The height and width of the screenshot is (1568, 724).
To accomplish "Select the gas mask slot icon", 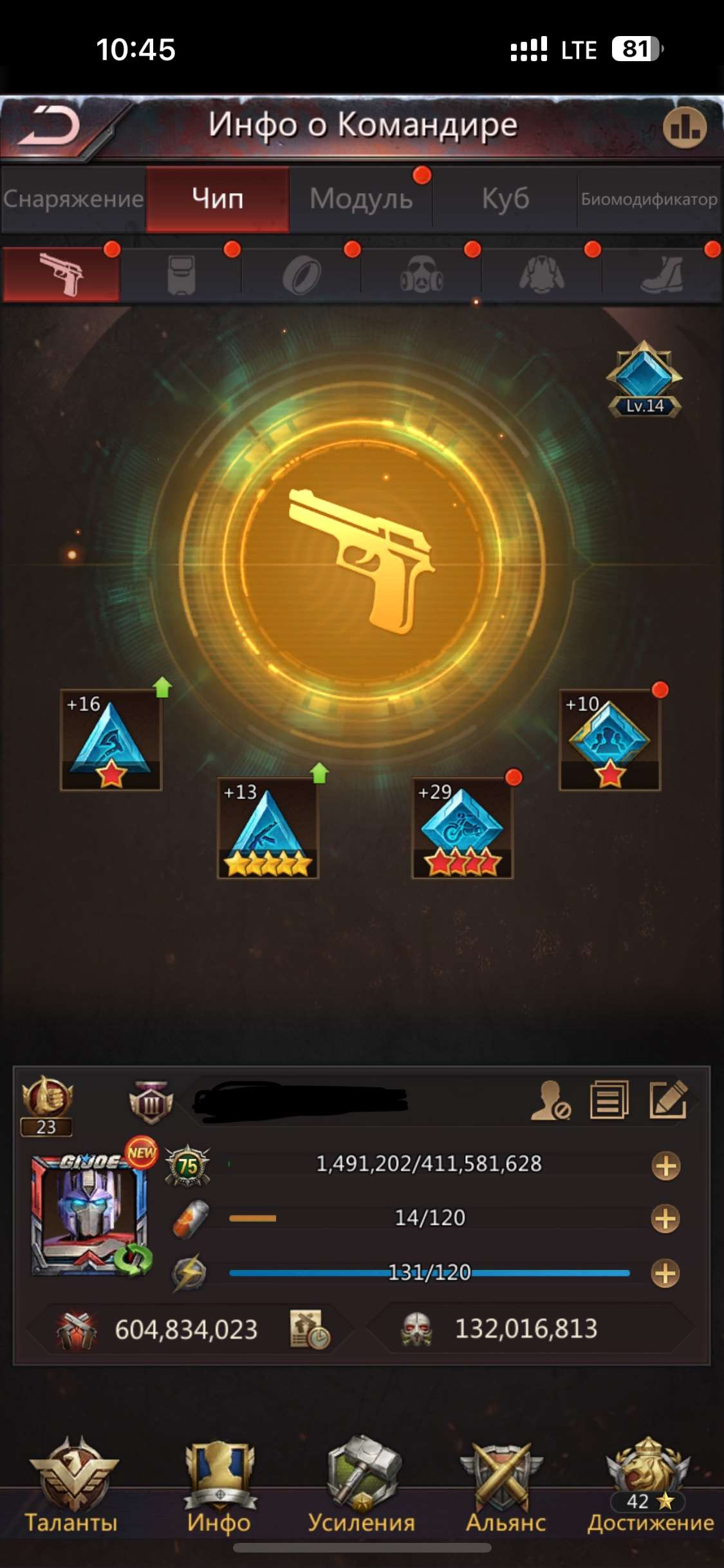I will coord(422,275).
